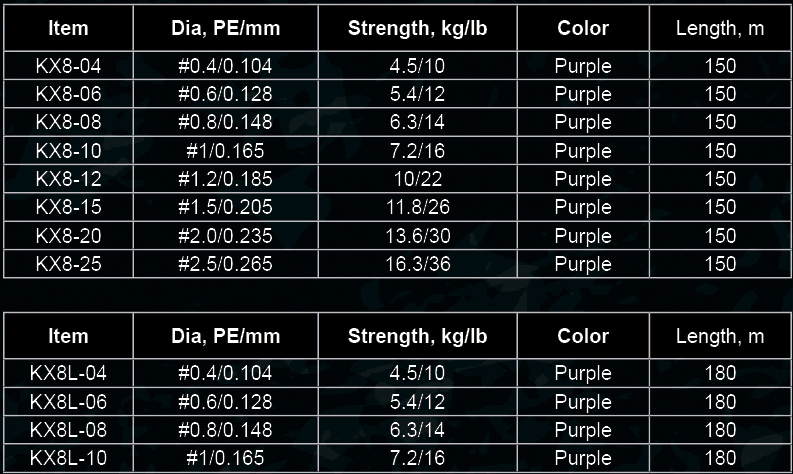Screen dimensions: 793x474
Task: Click the 180 length for KX8L-06
Action: (720, 402)
